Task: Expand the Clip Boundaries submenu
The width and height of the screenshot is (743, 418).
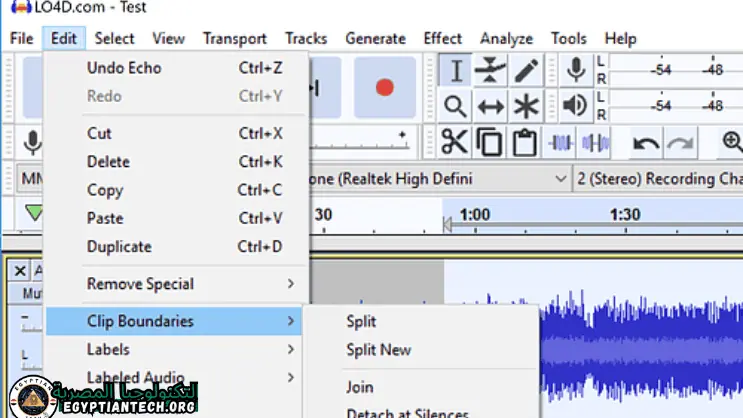Action: [x=174, y=321]
